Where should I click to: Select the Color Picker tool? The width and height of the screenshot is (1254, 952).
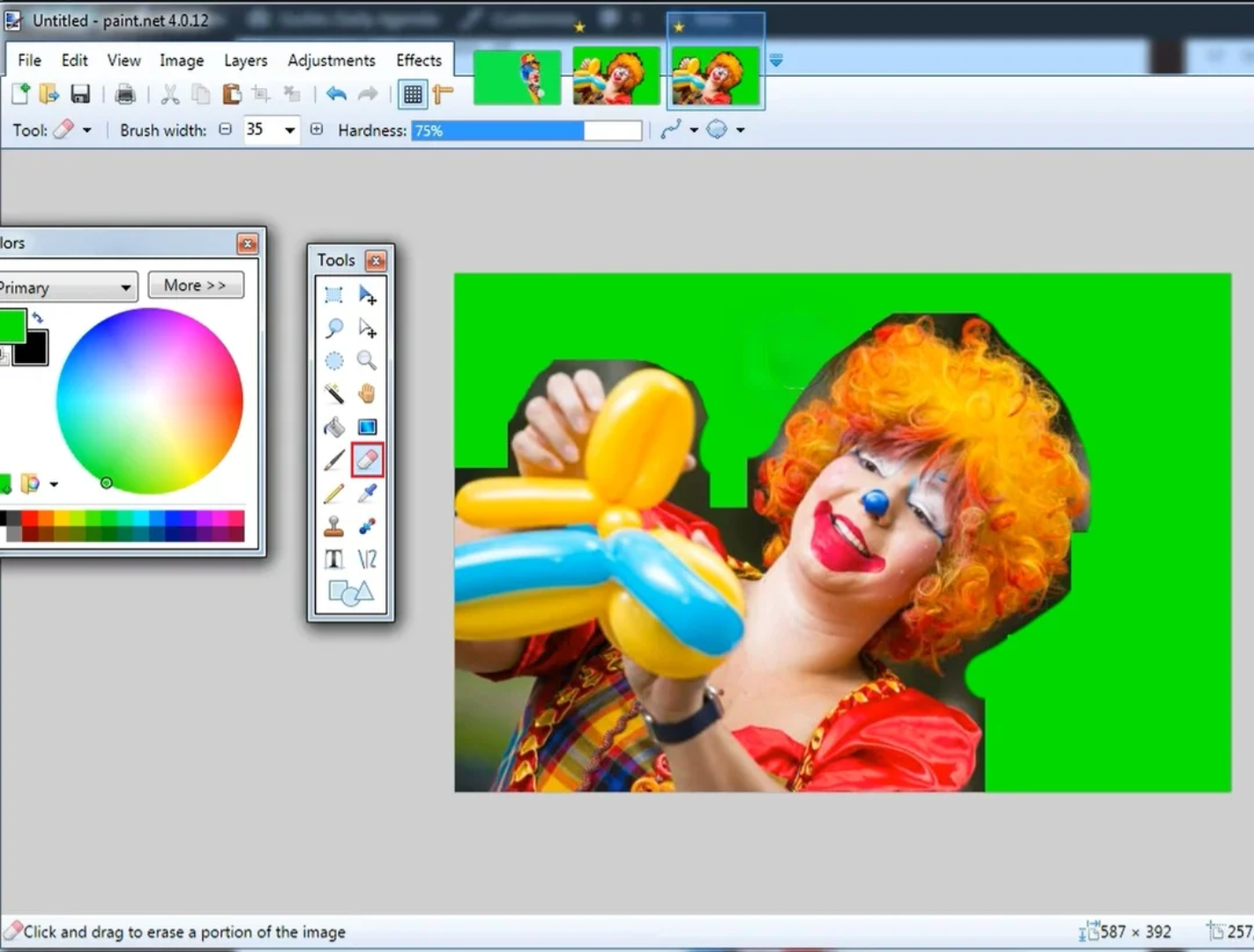point(367,493)
